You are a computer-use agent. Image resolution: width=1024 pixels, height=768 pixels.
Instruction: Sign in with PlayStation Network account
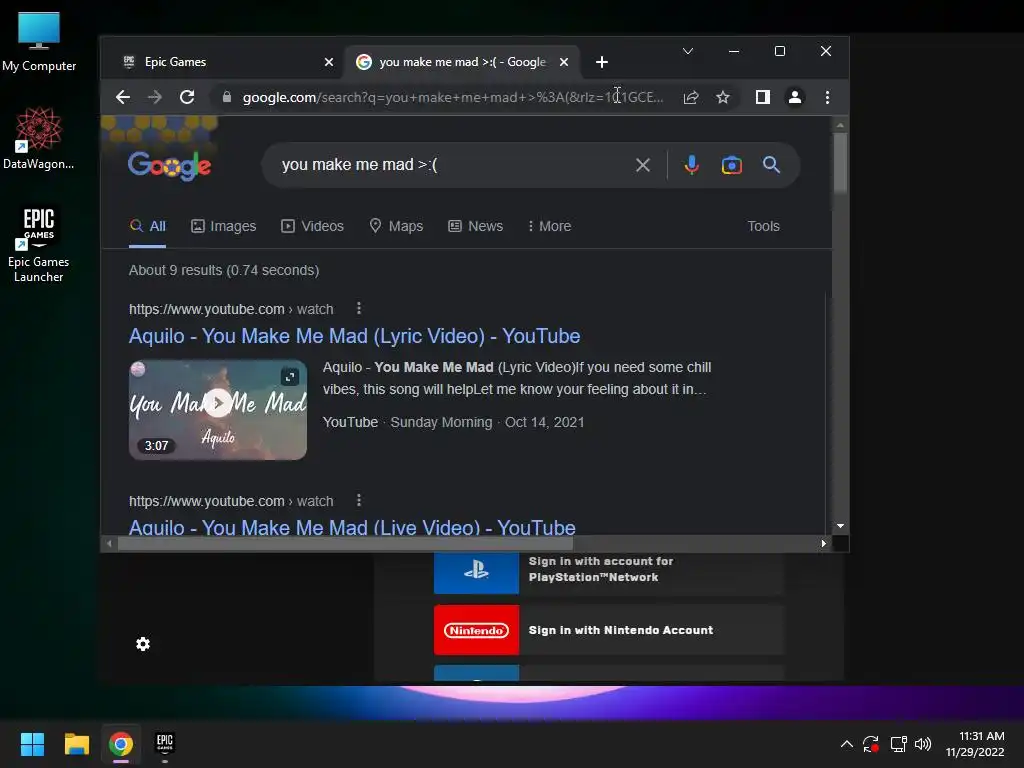pyautogui.click(x=608, y=573)
